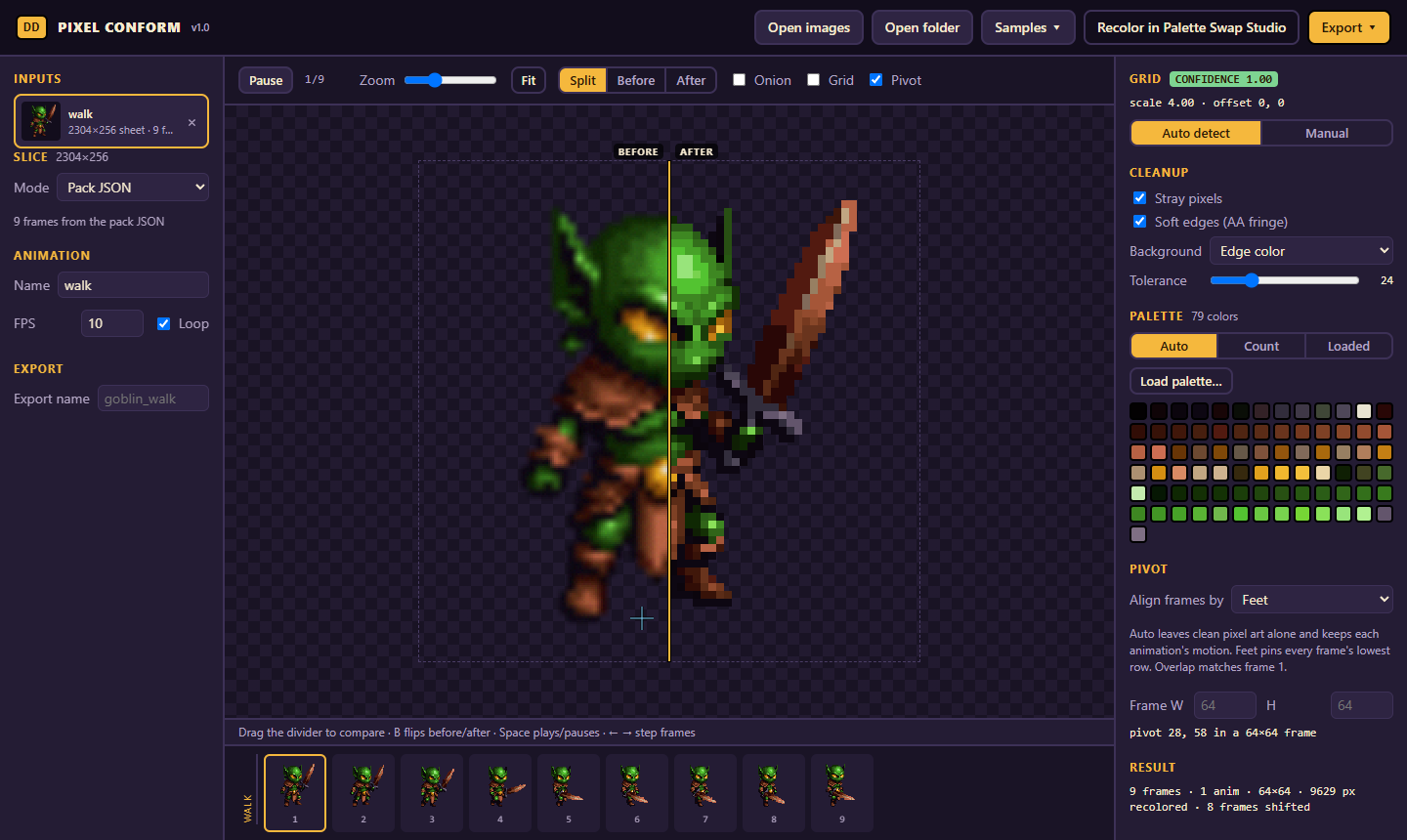Uncheck the Loop animation checkbox
The image size is (1407, 840).
[164, 323]
